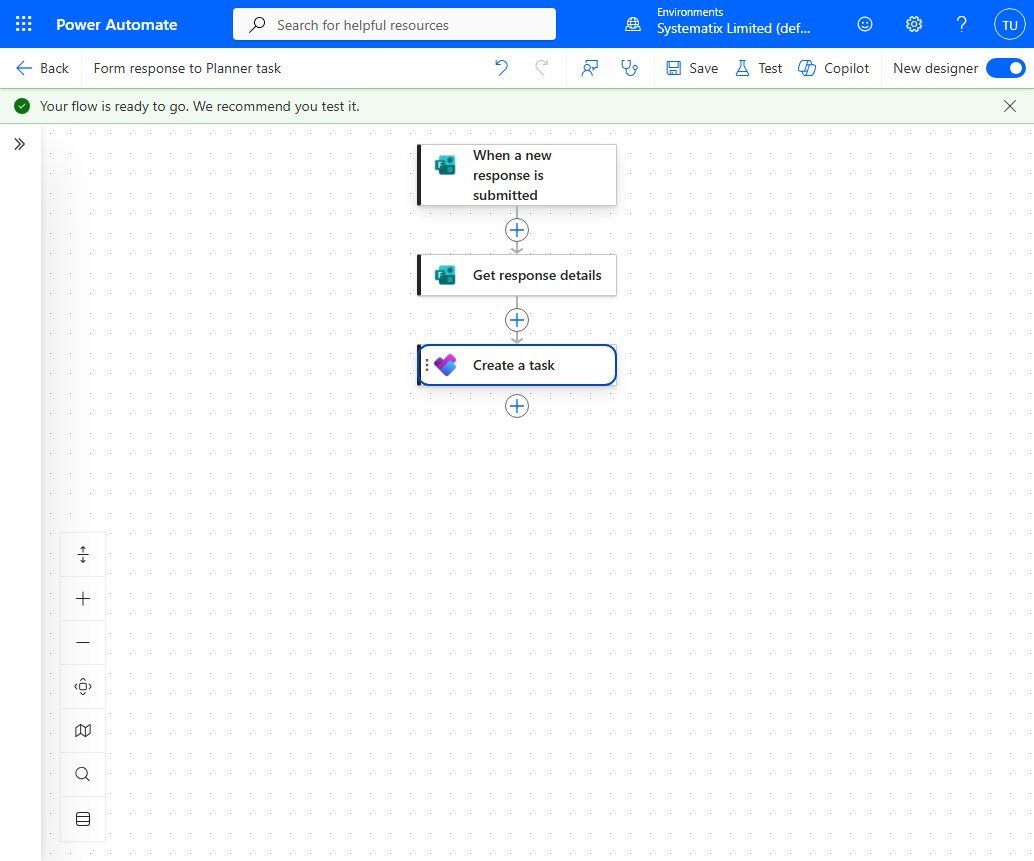Fit the flow to view
Image resolution: width=1034 pixels, height=861 pixels.
(x=83, y=687)
